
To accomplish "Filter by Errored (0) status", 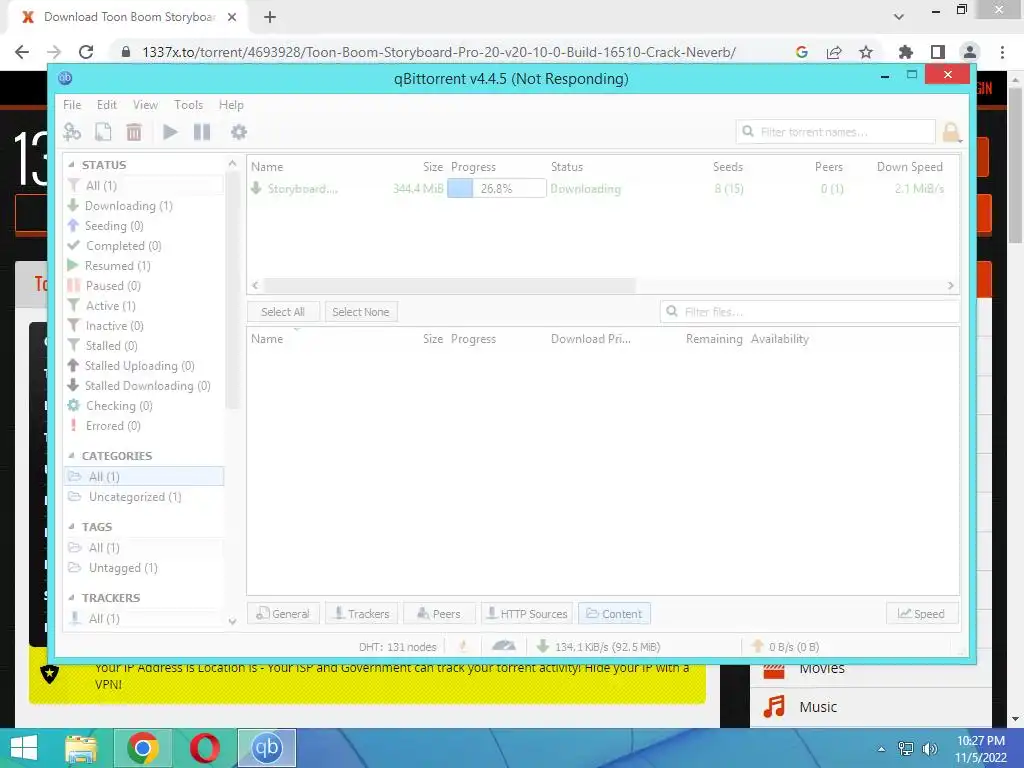I will point(113,426).
